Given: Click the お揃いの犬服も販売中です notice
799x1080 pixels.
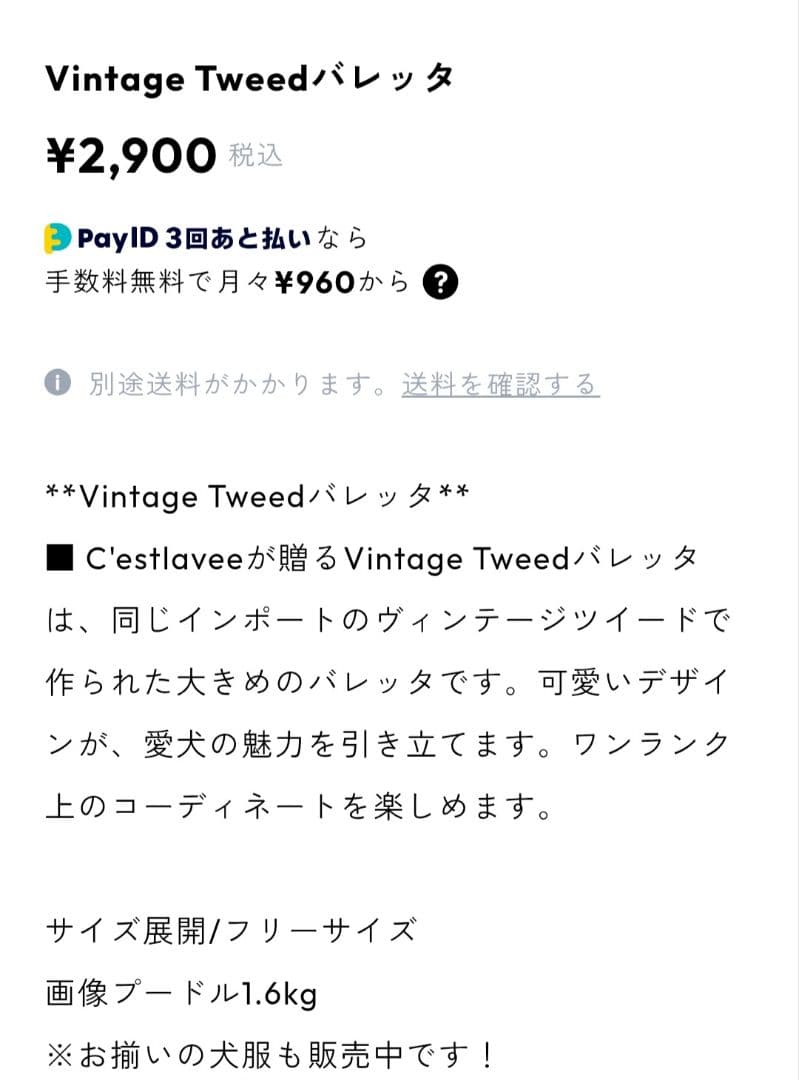Looking at the screenshot, I should pyautogui.click(x=273, y=1052).
